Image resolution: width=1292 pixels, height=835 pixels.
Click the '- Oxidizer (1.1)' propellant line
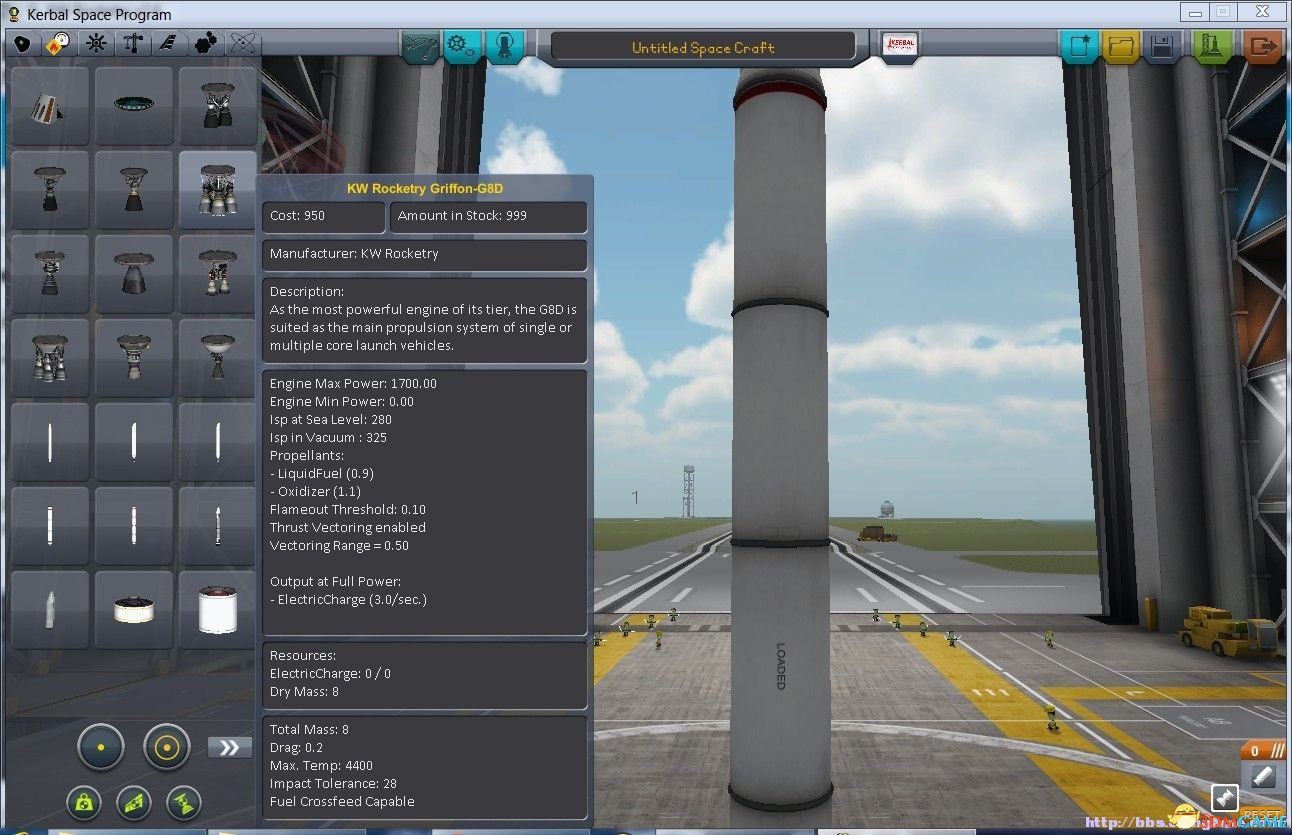pos(315,492)
